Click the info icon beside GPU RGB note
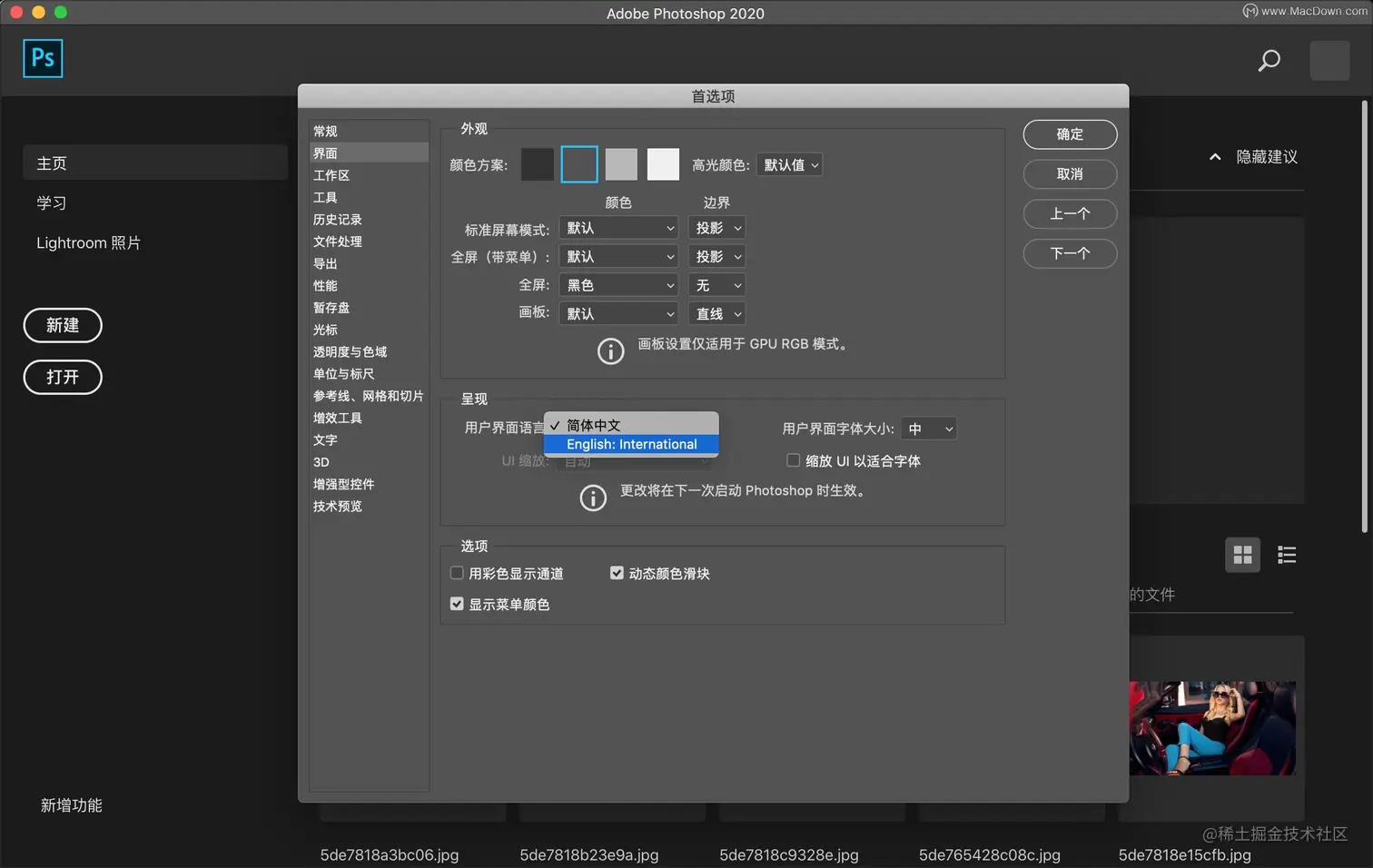Image resolution: width=1373 pixels, height=868 pixels. pos(610,350)
